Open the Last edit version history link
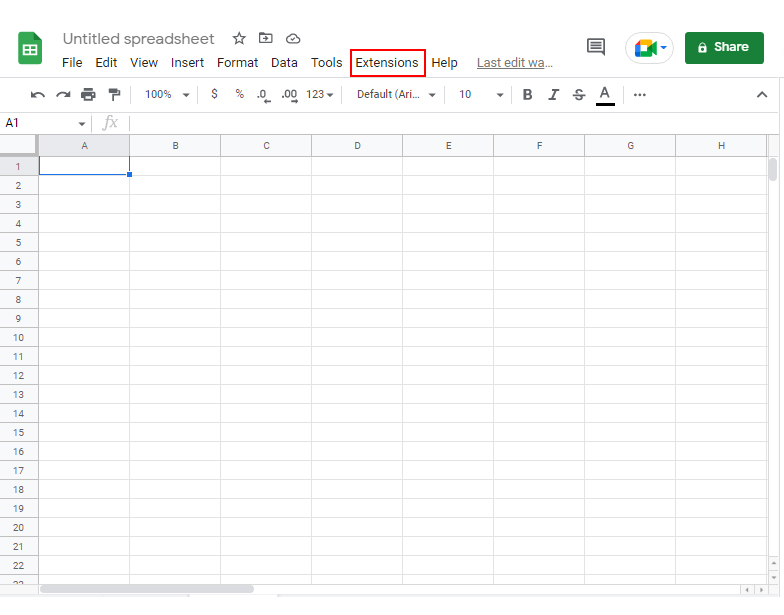 tap(514, 62)
